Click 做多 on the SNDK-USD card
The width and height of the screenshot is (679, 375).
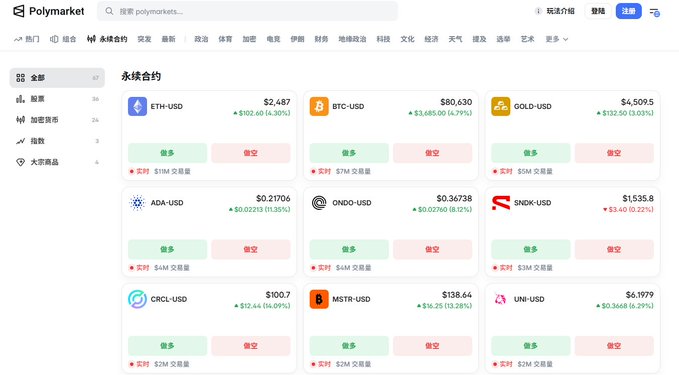[530, 249]
